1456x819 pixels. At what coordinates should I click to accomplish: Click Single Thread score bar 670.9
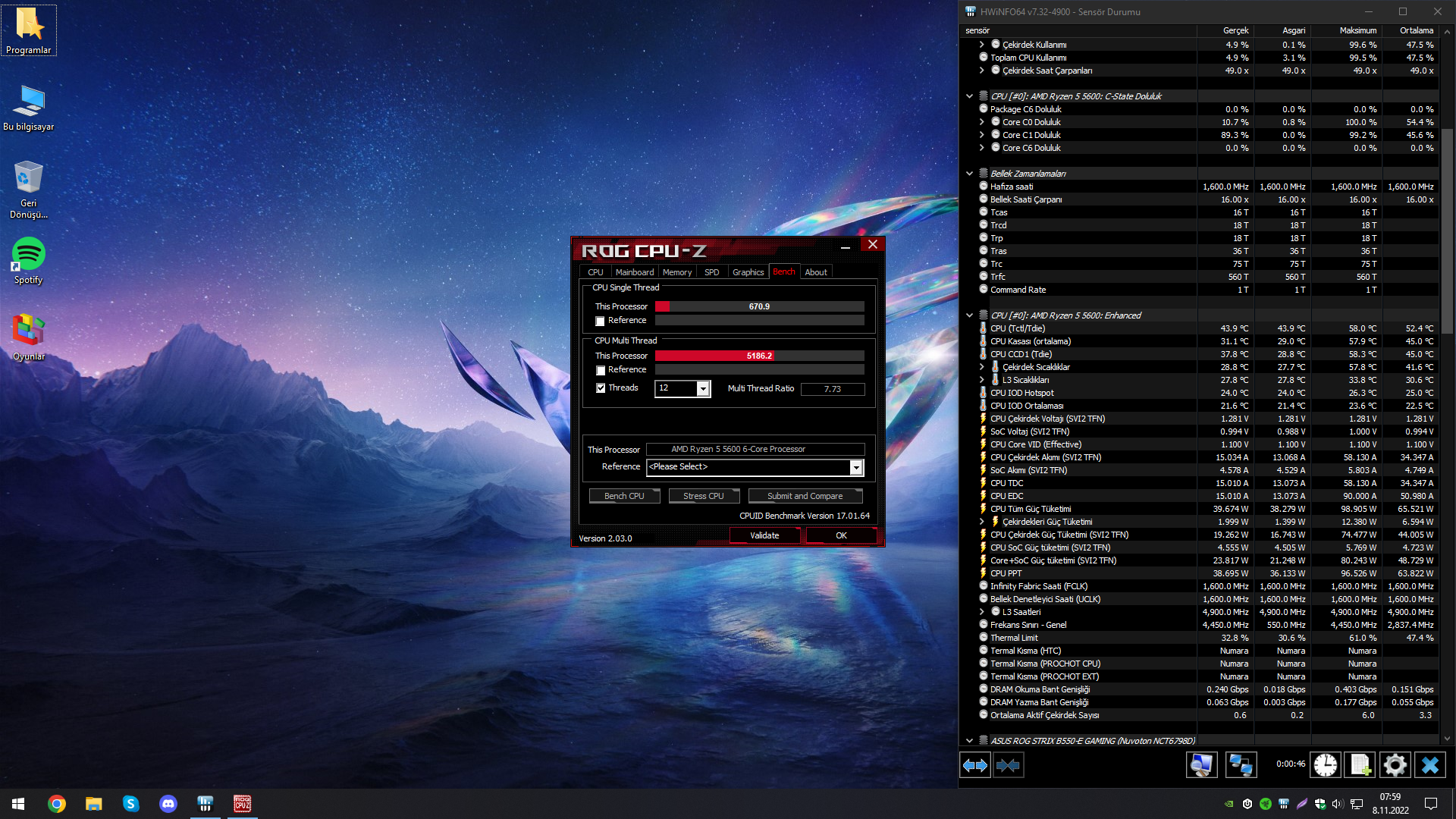(x=759, y=307)
